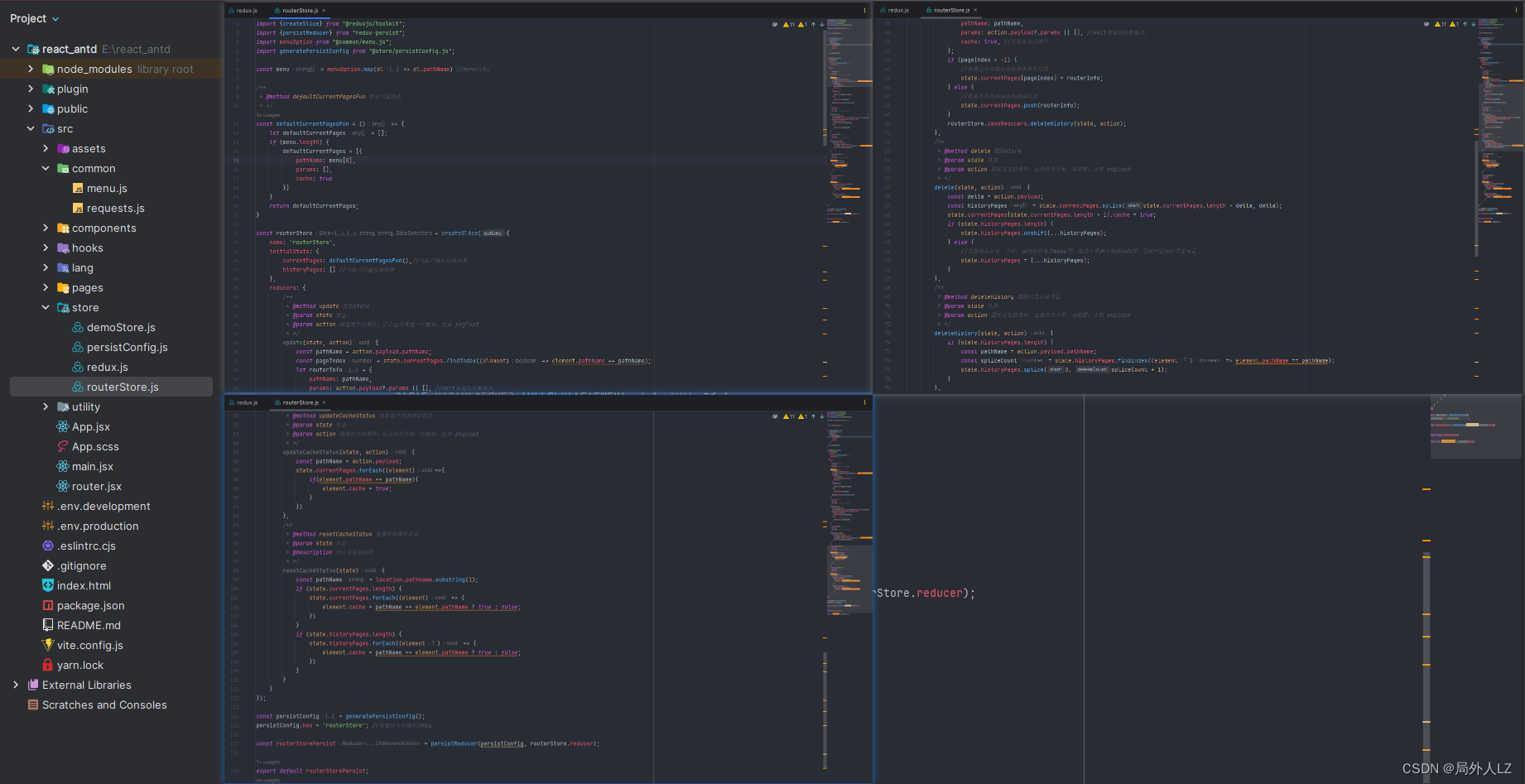This screenshot has width=1525, height=784.
Task: Expand the utility folder
Action: click(46, 406)
